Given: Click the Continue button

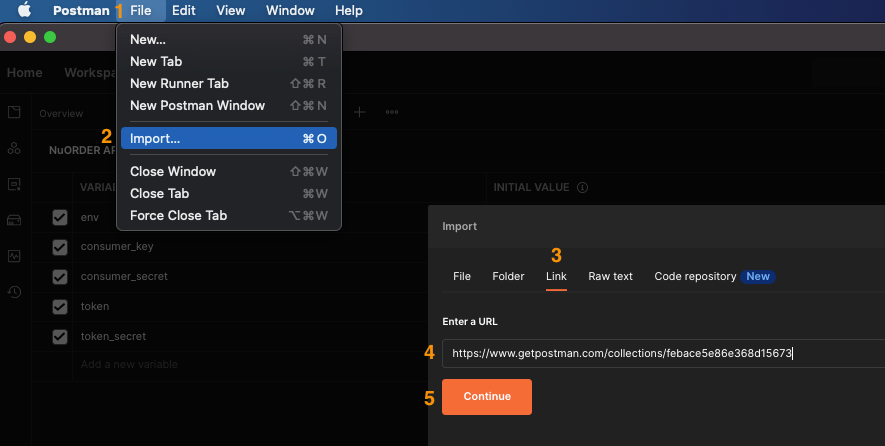Looking at the screenshot, I should 487,397.
